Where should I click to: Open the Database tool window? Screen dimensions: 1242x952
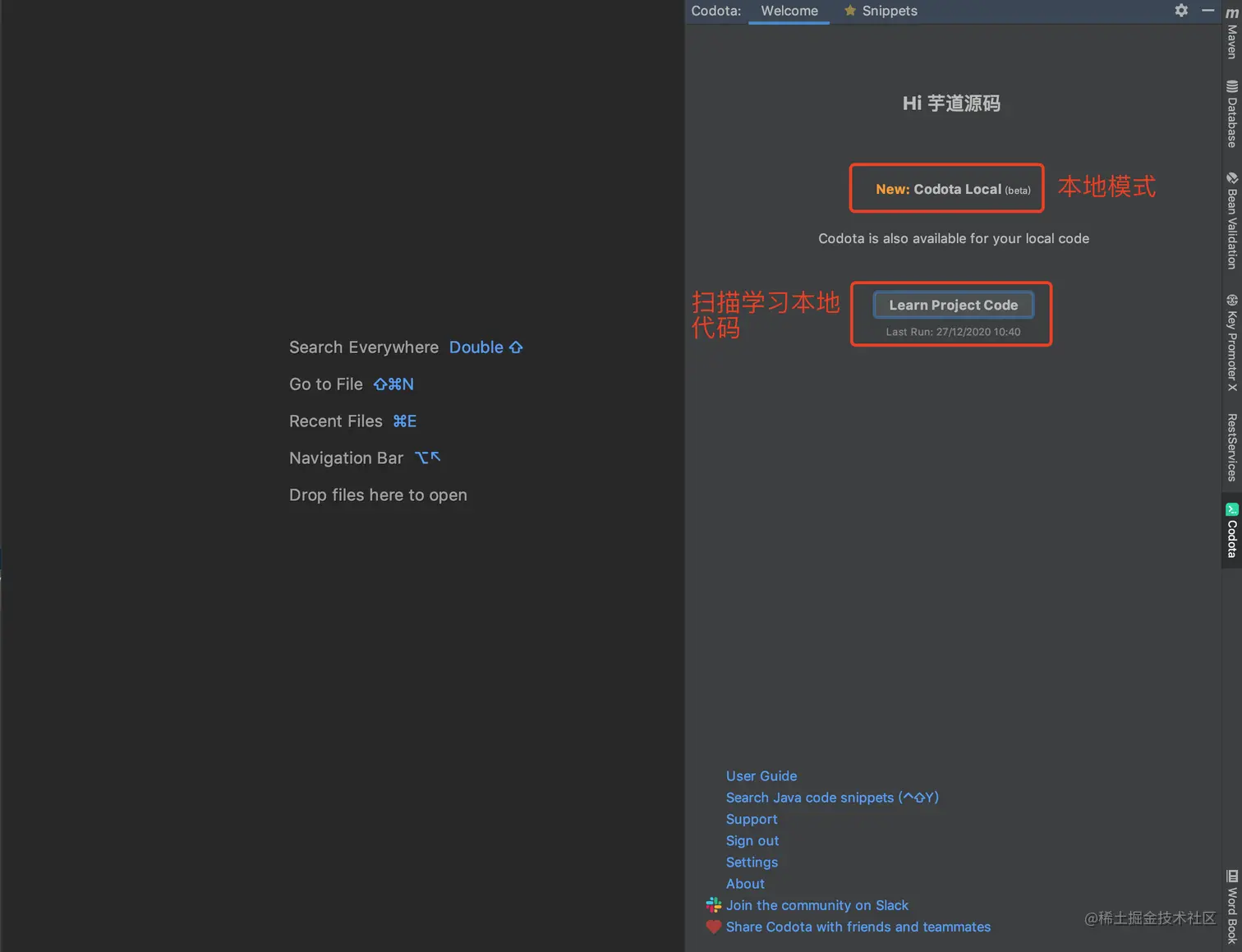(x=1232, y=114)
